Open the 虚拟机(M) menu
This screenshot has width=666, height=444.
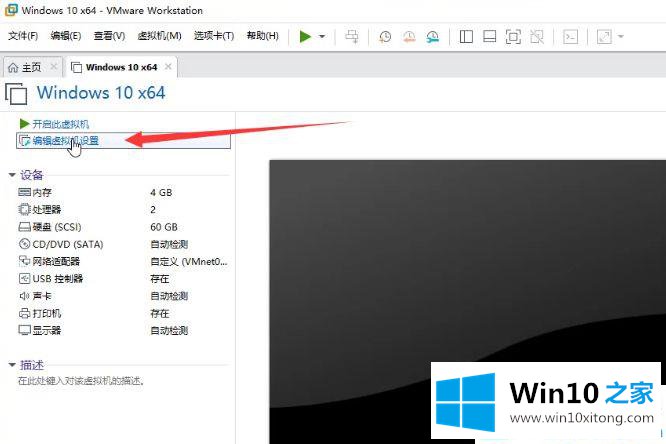coord(159,36)
